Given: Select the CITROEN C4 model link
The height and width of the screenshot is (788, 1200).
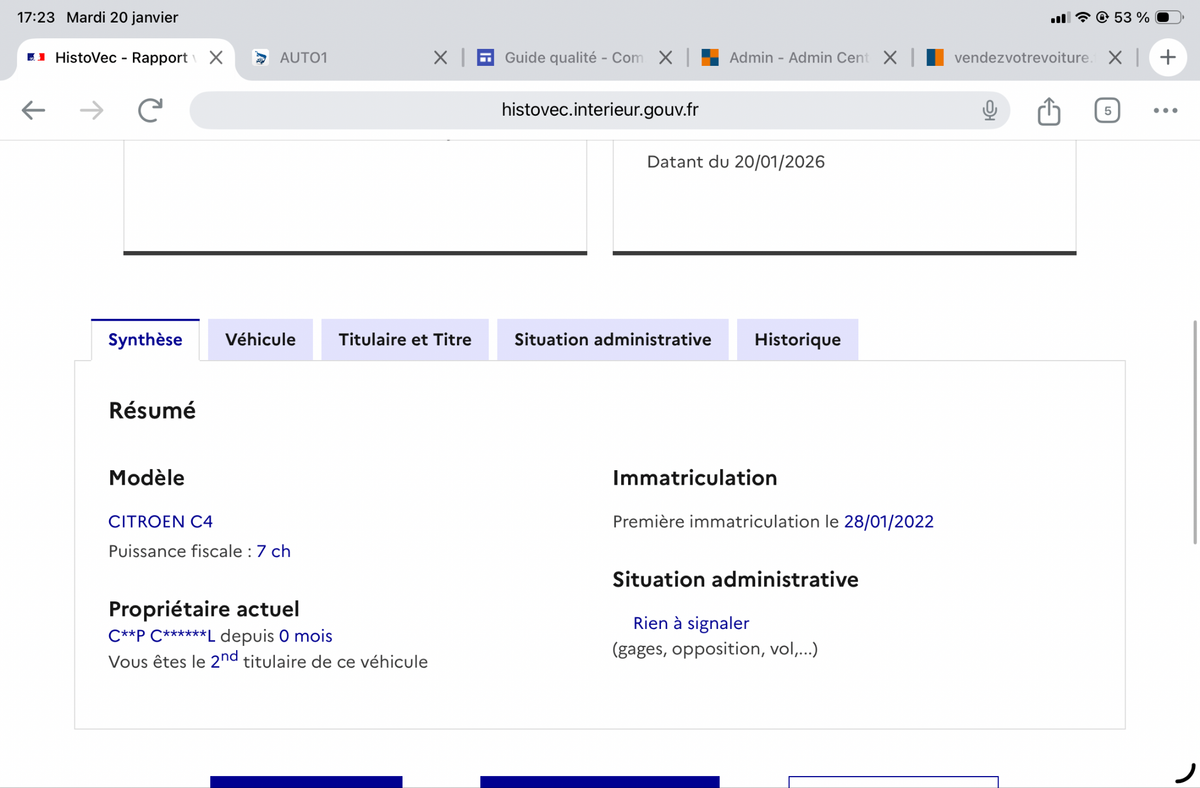Looking at the screenshot, I should (160, 521).
